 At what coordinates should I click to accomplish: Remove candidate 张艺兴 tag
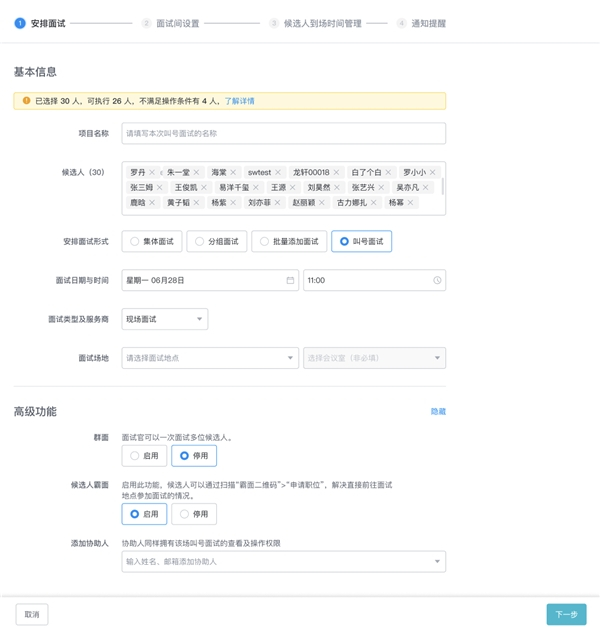[381, 187]
